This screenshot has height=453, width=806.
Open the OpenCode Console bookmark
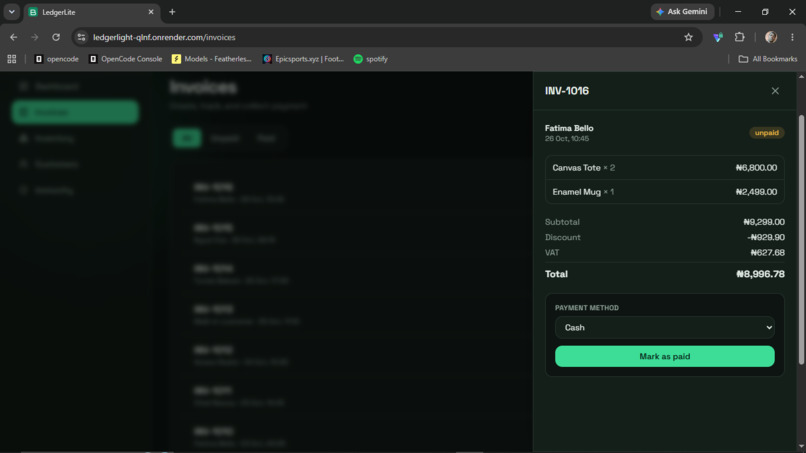(x=125, y=59)
